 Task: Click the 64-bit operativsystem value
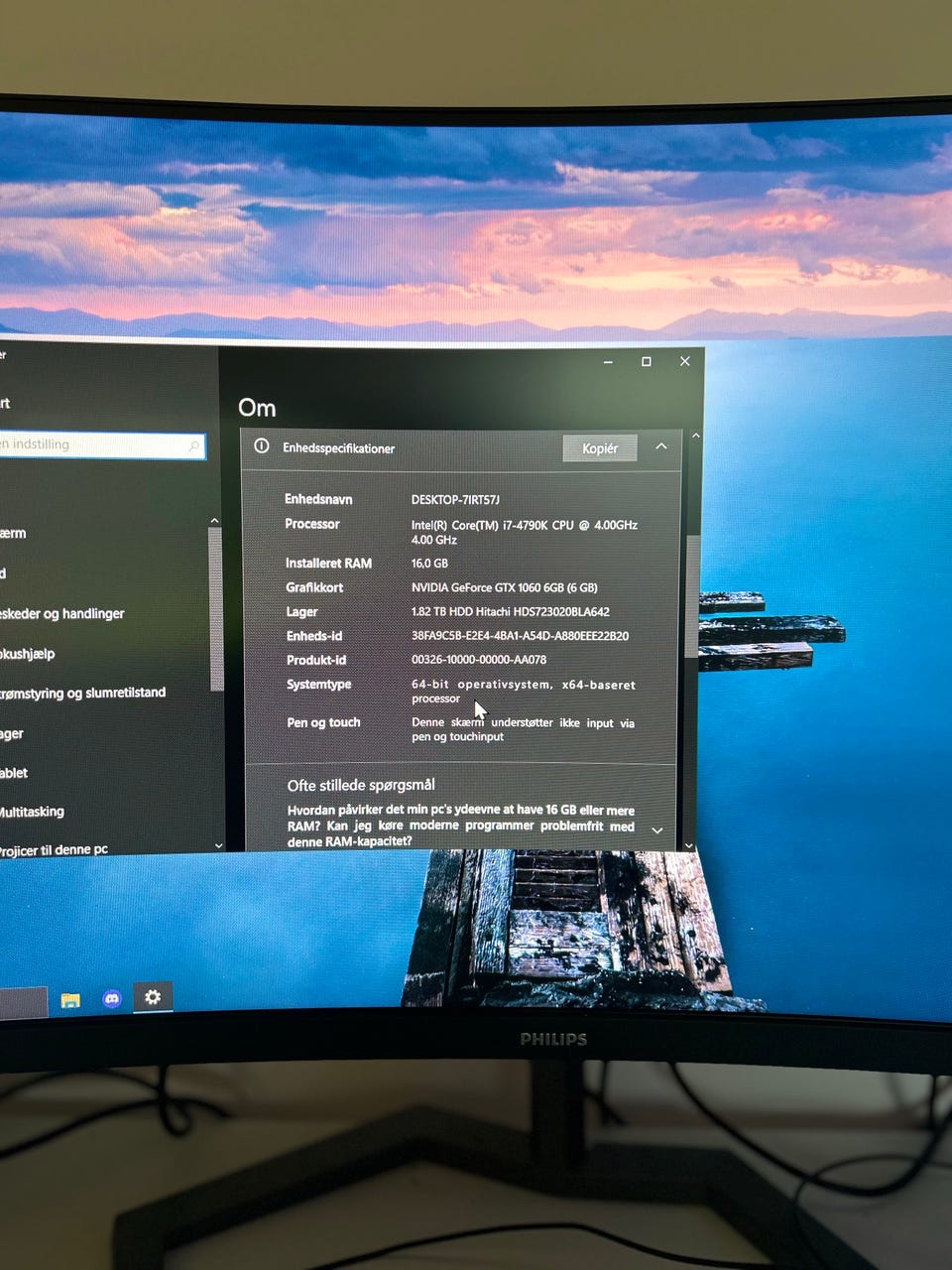[x=523, y=692]
